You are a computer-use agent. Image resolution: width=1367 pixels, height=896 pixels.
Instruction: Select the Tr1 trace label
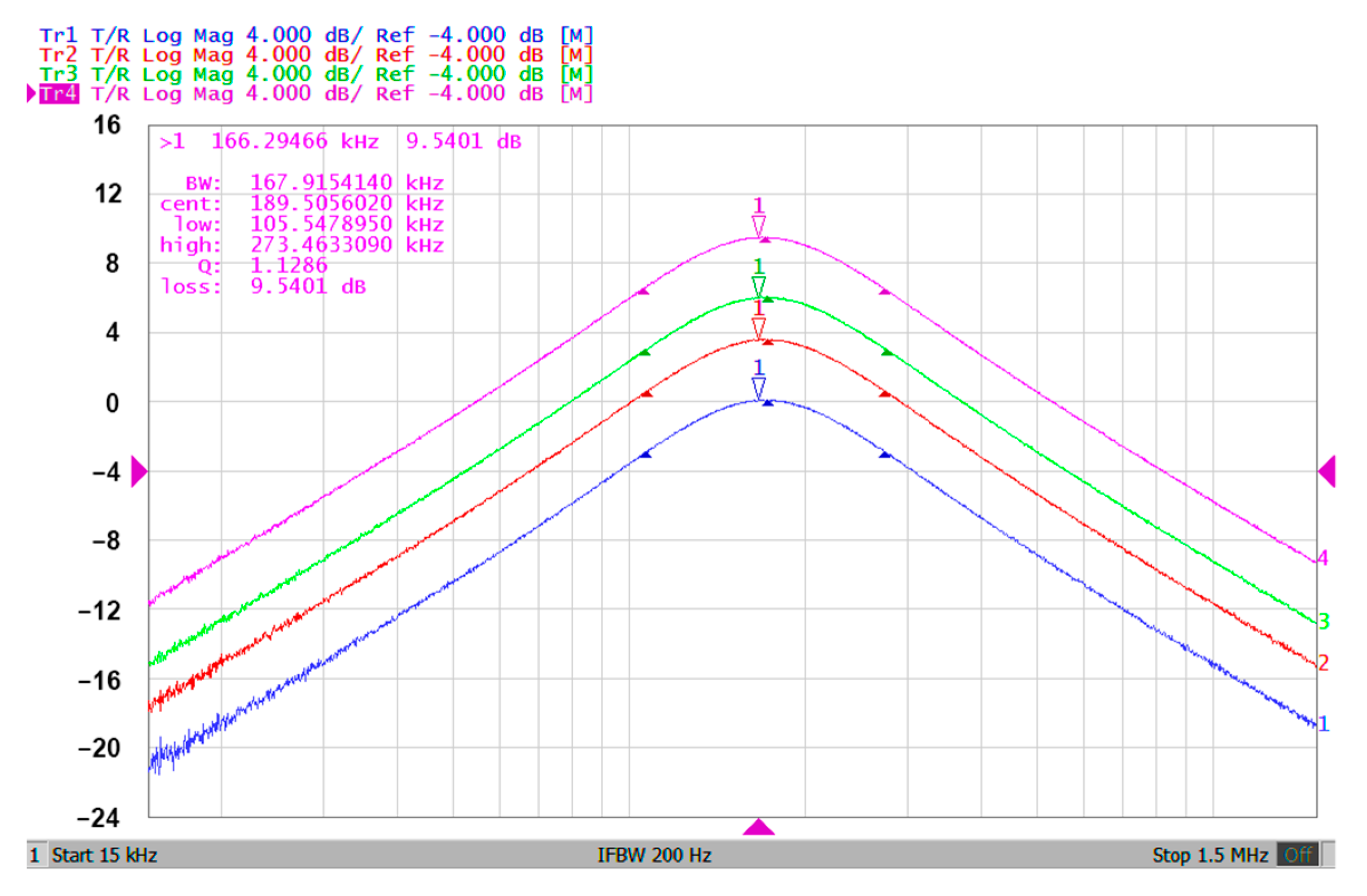58,36
